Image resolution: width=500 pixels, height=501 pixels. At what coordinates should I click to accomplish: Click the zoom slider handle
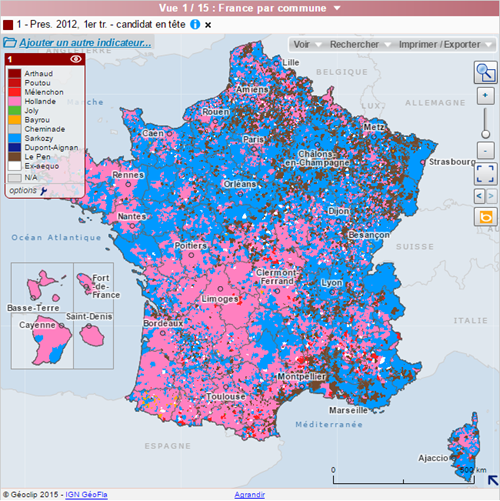485,134
